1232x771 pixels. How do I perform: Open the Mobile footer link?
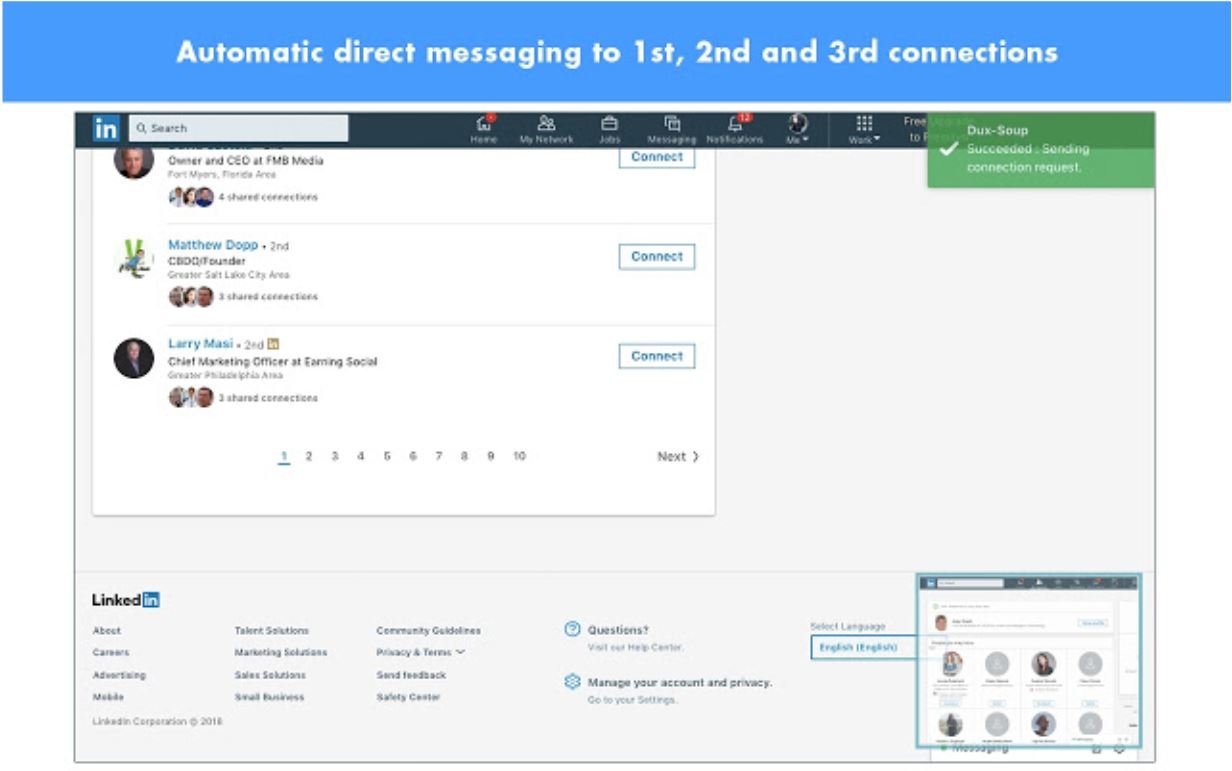(108, 697)
